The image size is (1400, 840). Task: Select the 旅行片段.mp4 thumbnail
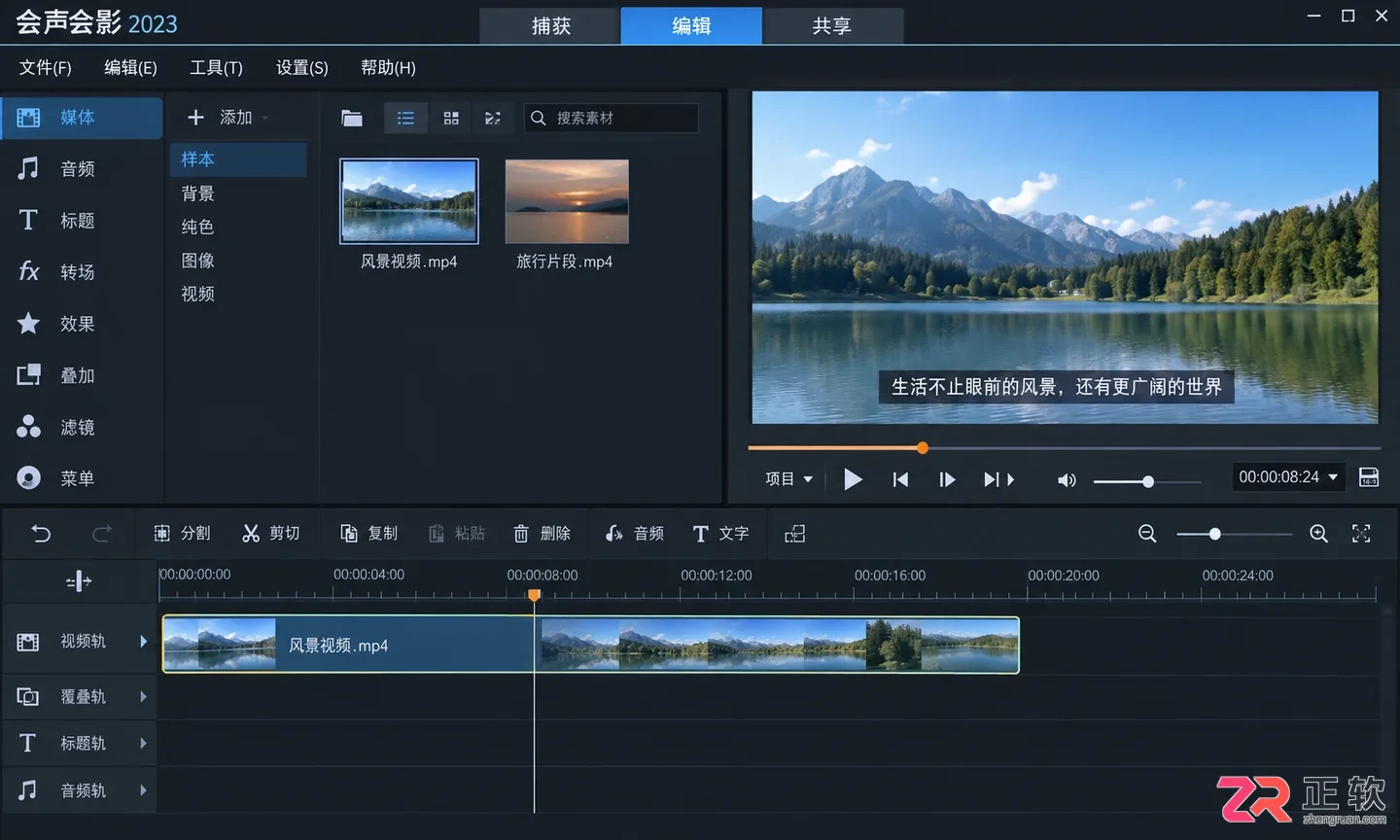coord(567,201)
